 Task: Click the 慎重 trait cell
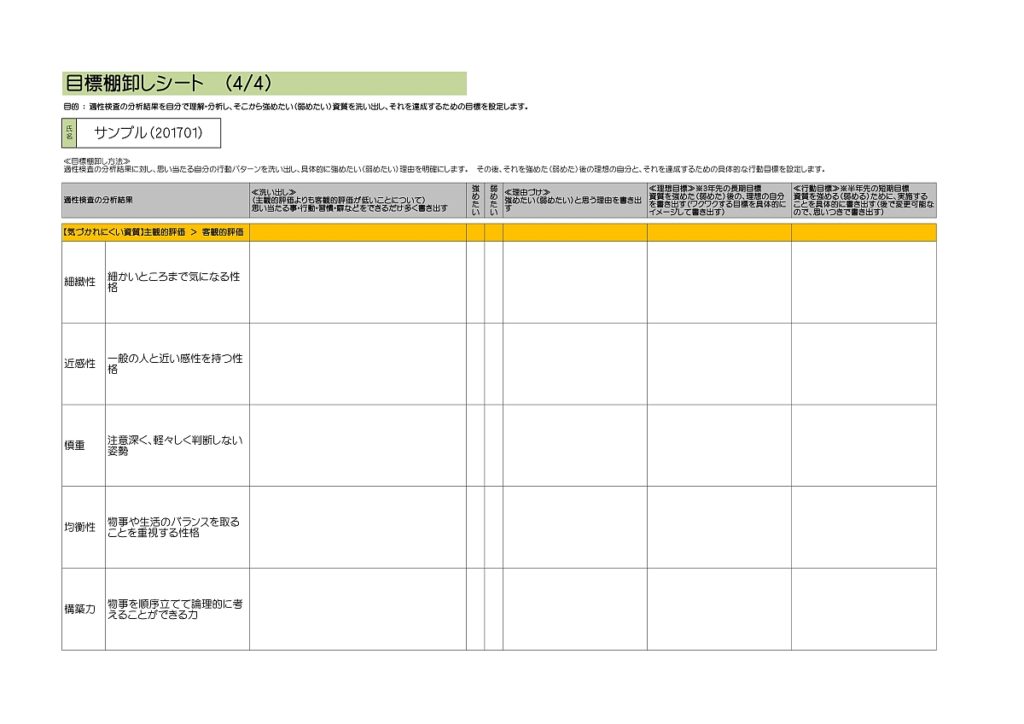click(84, 445)
